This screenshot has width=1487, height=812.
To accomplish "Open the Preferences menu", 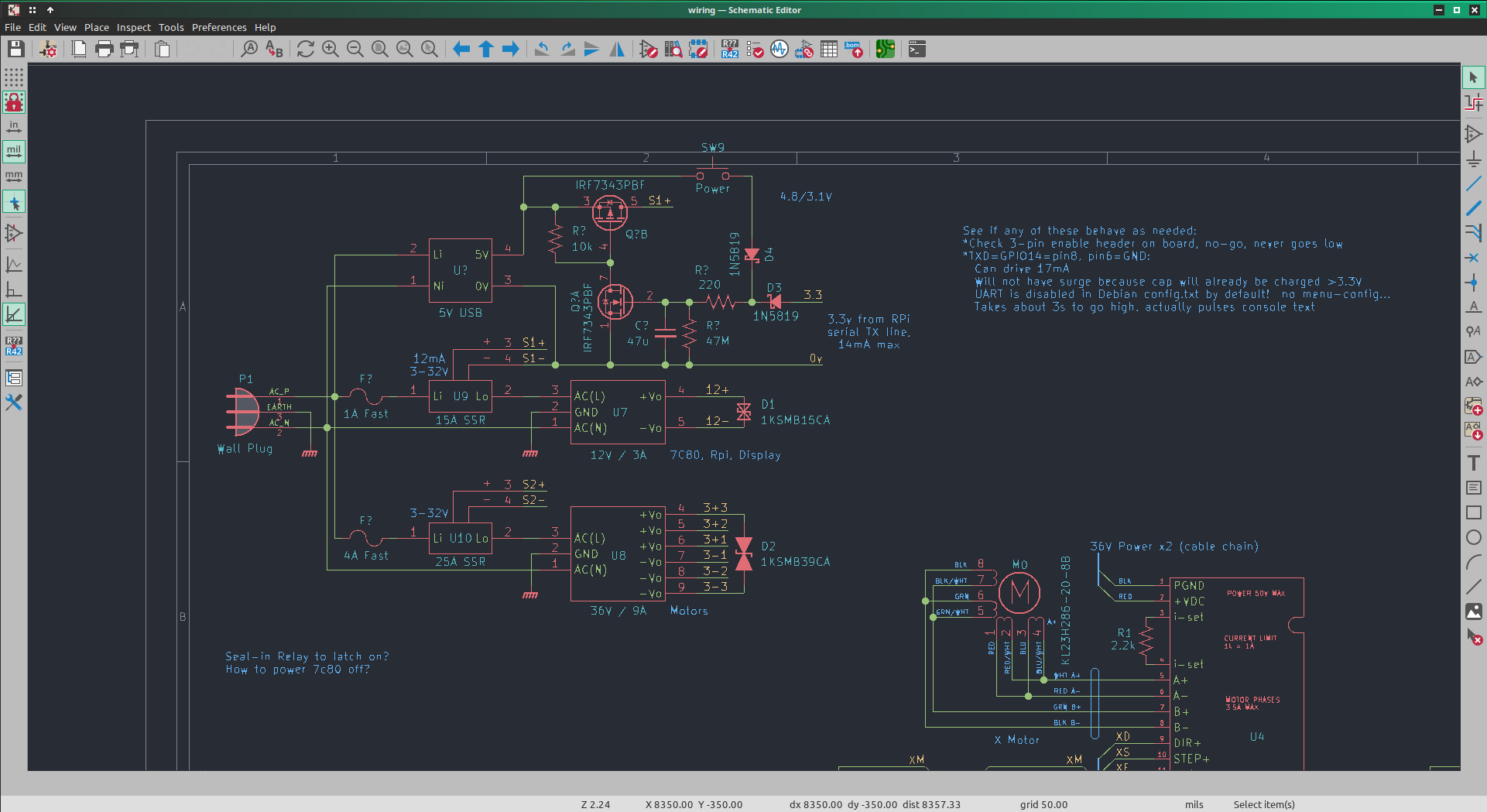I will tap(219, 27).
